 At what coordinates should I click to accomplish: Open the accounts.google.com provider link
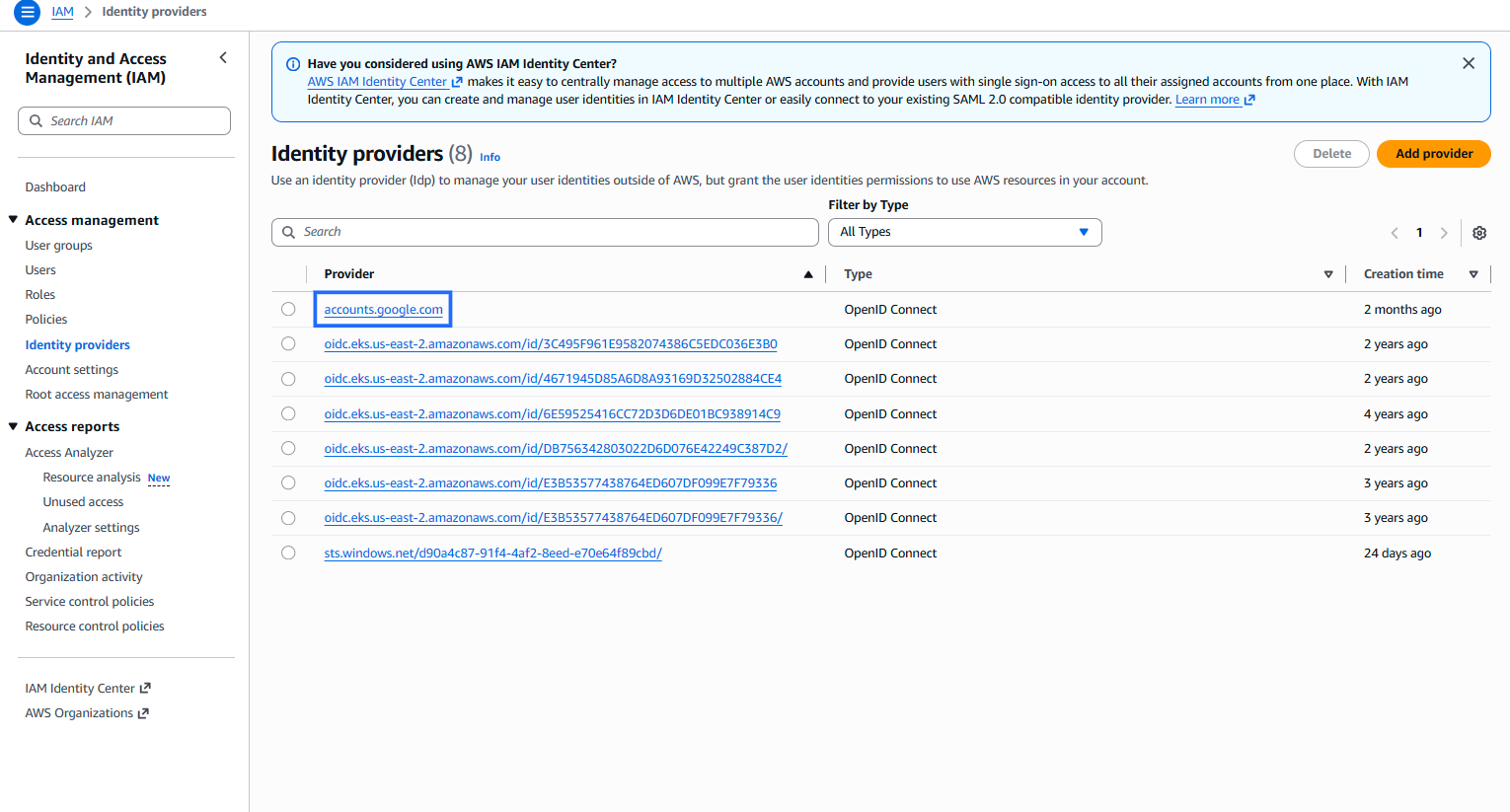[383, 310]
